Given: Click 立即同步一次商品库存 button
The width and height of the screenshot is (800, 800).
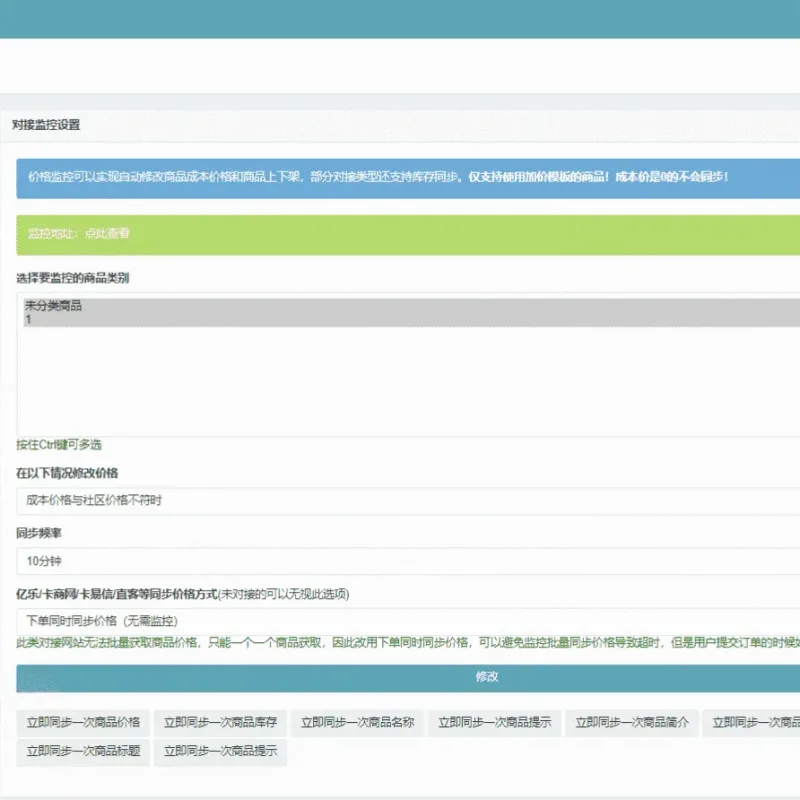Looking at the screenshot, I should click(220, 722).
